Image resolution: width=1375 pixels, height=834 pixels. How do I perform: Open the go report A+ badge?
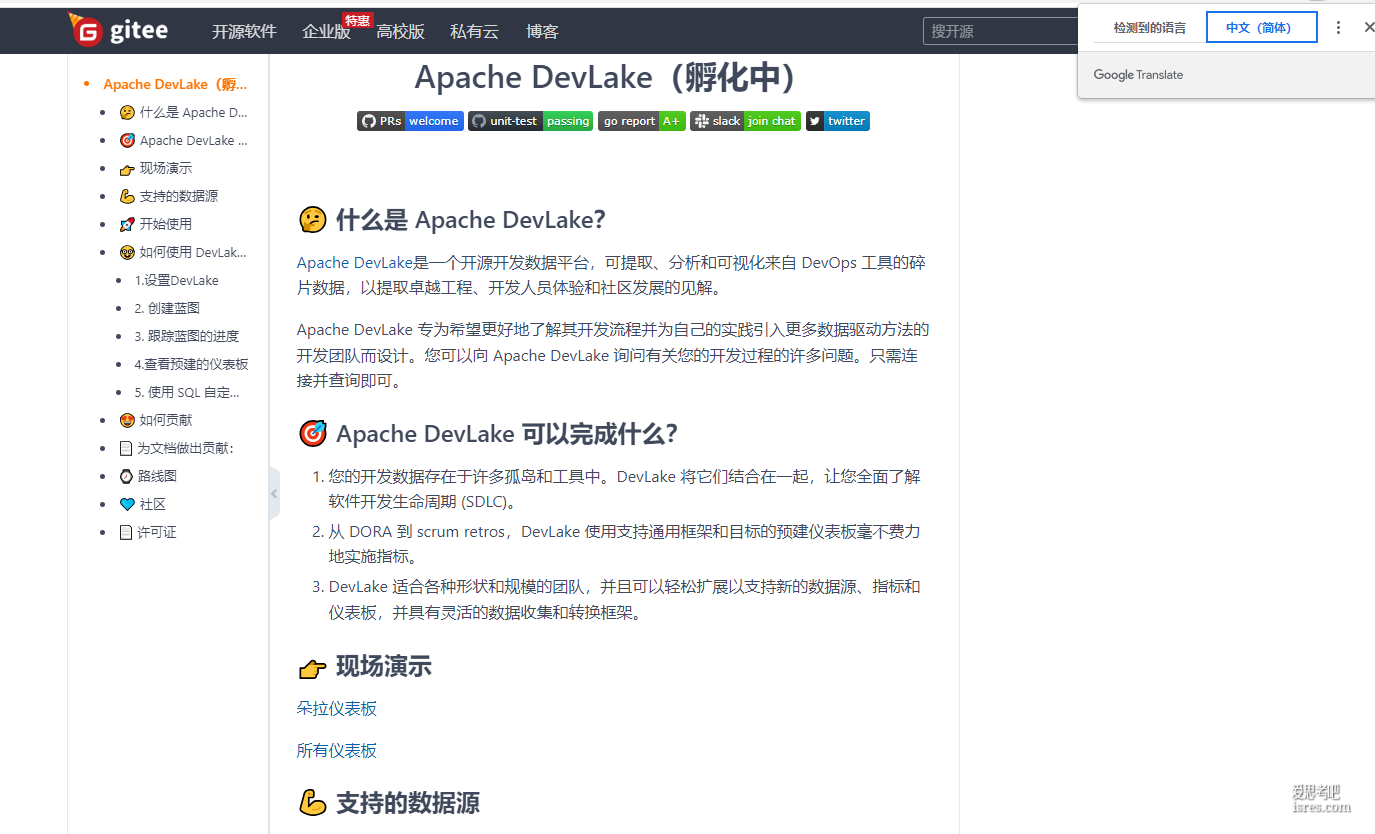(x=641, y=121)
